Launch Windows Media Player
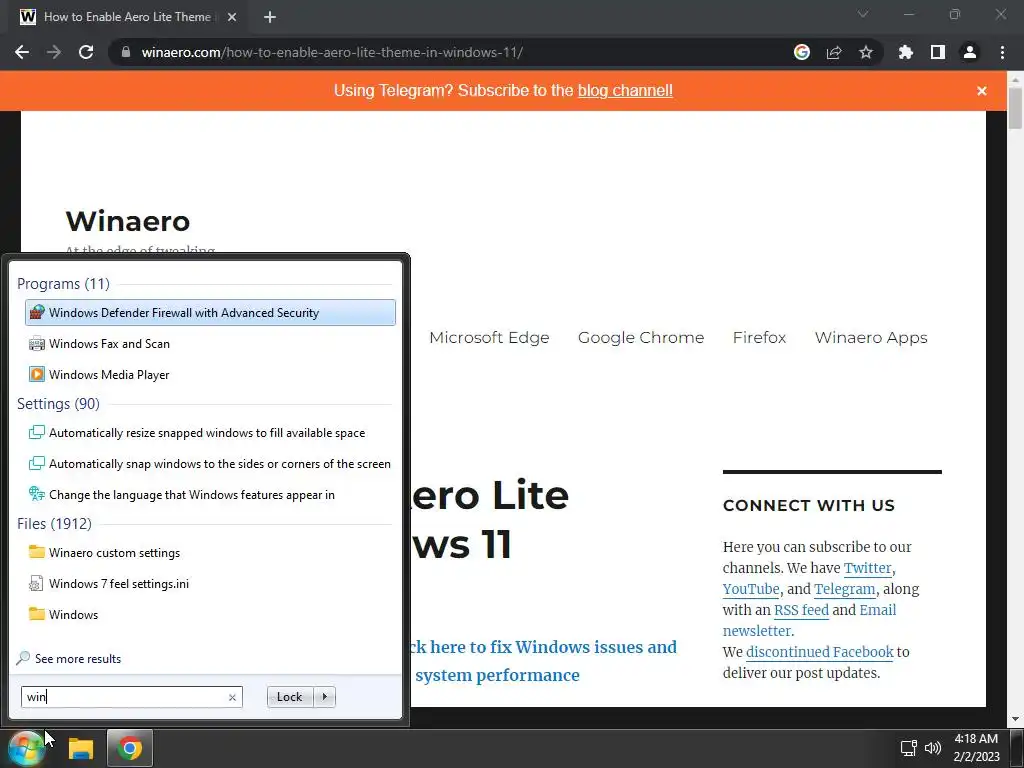 [x=210, y=375]
